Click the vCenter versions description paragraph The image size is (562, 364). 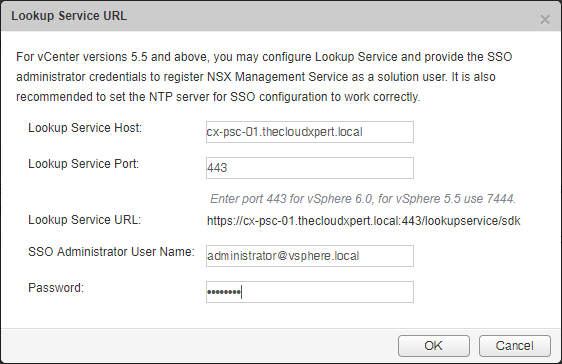[264, 77]
